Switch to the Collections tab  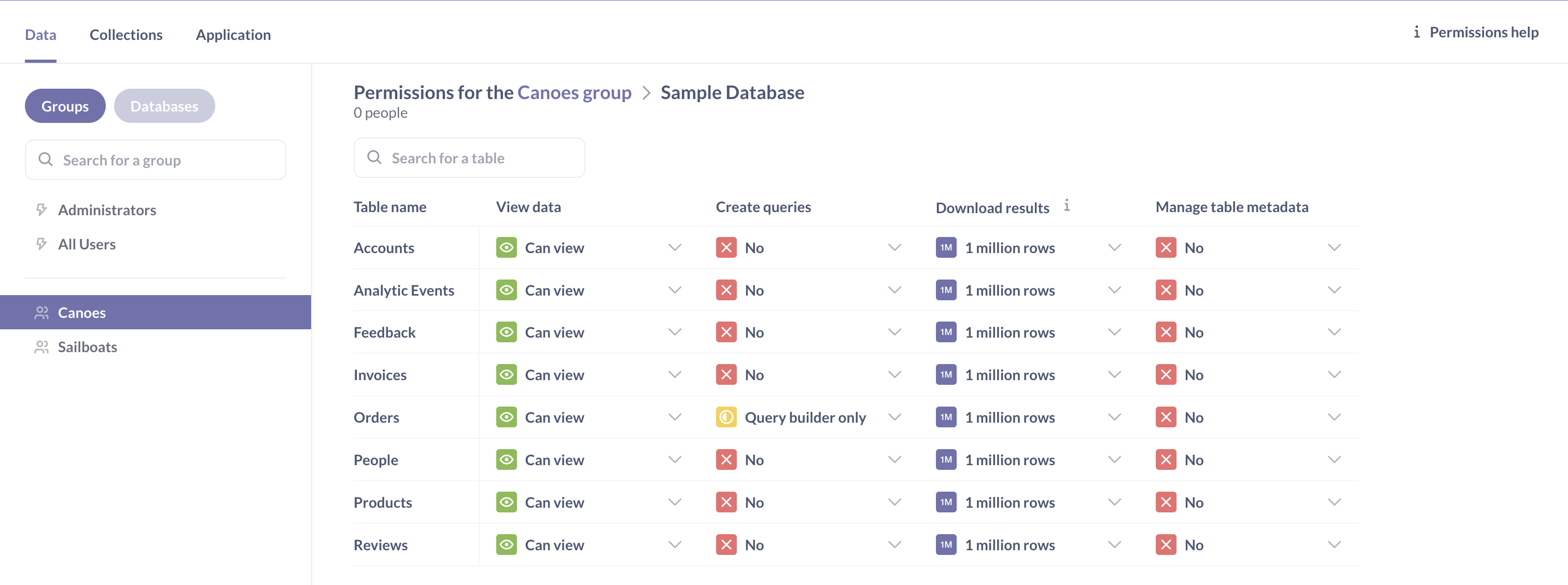[x=125, y=33]
